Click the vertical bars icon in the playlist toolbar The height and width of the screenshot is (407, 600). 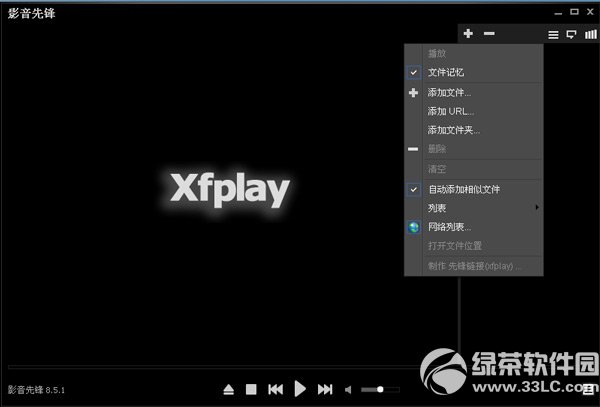click(x=589, y=35)
